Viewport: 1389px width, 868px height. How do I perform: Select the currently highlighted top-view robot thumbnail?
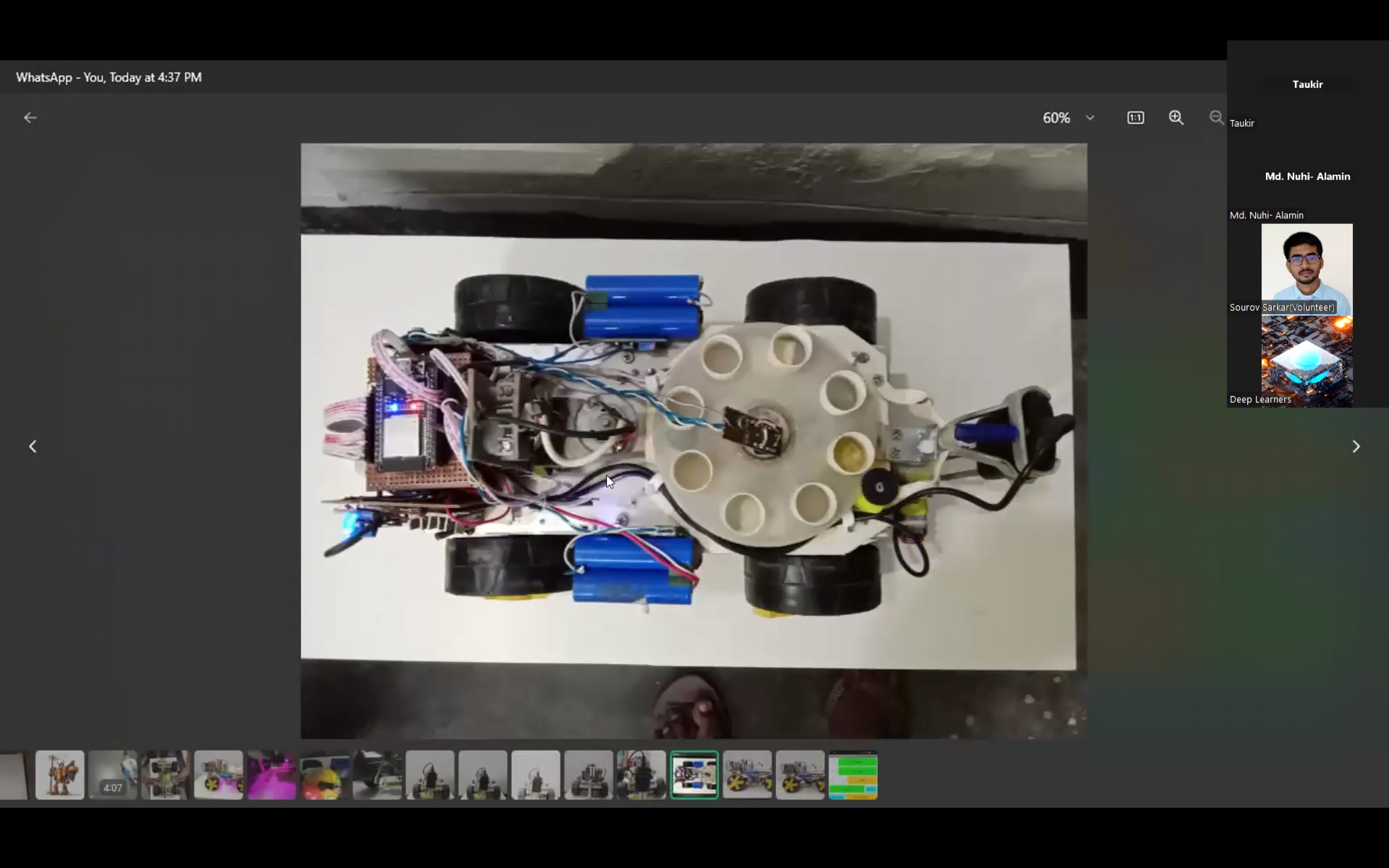tap(694, 775)
